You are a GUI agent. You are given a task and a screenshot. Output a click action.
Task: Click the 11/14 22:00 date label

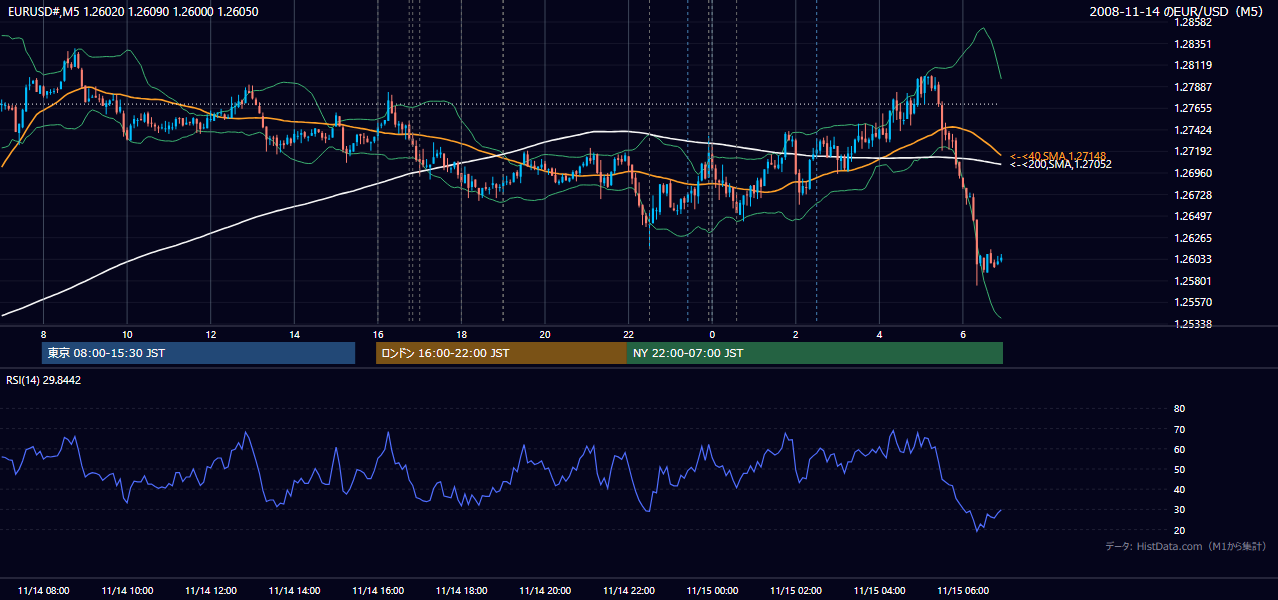(628, 591)
